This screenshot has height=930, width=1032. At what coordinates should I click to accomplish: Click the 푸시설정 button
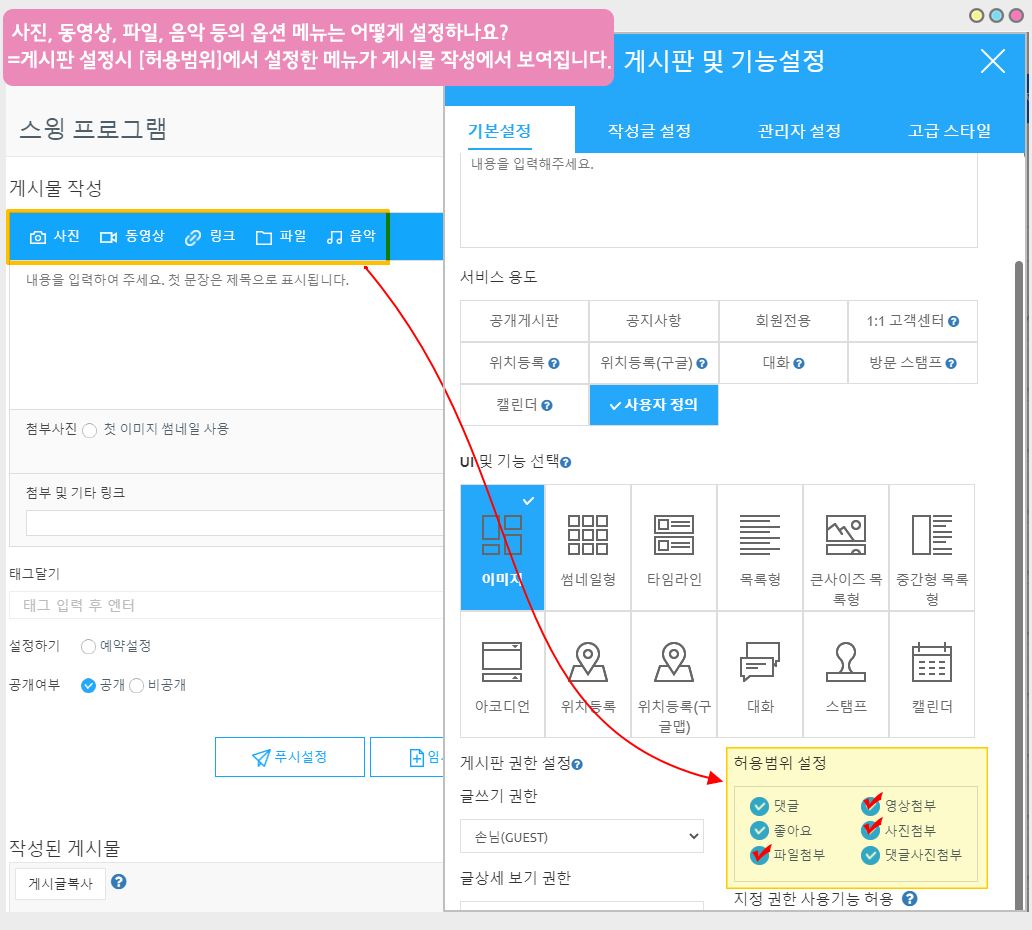click(x=289, y=757)
